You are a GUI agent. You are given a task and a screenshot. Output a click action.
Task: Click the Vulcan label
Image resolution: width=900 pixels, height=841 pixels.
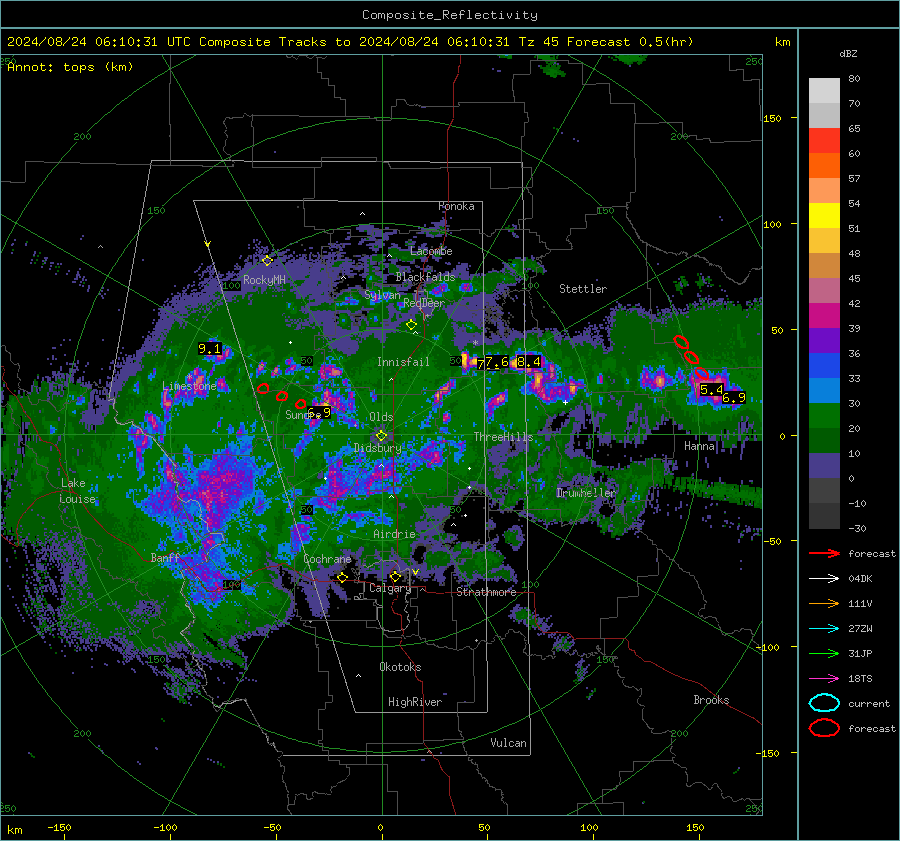click(508, 743)
